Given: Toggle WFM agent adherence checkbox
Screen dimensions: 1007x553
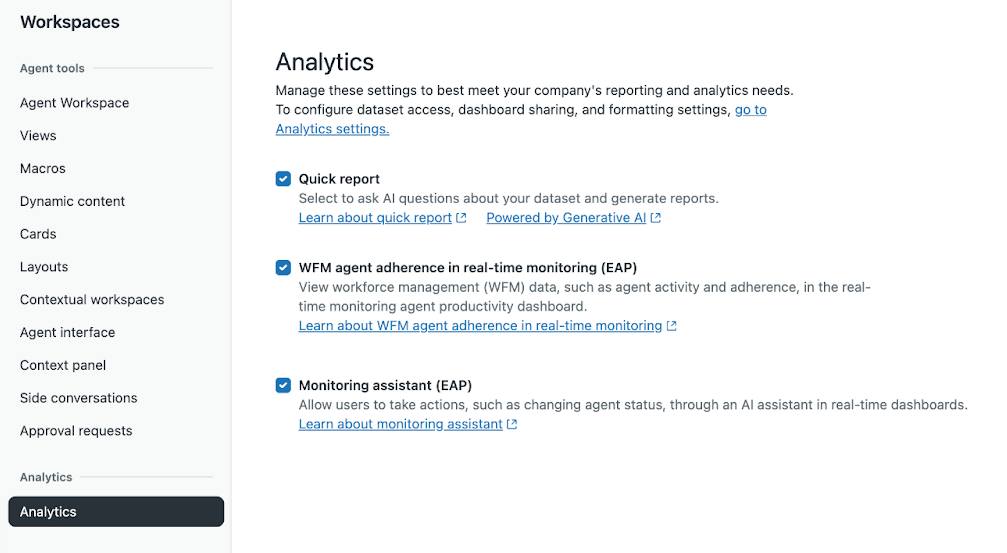Looking at the screenshot, I should pos(283,268).
